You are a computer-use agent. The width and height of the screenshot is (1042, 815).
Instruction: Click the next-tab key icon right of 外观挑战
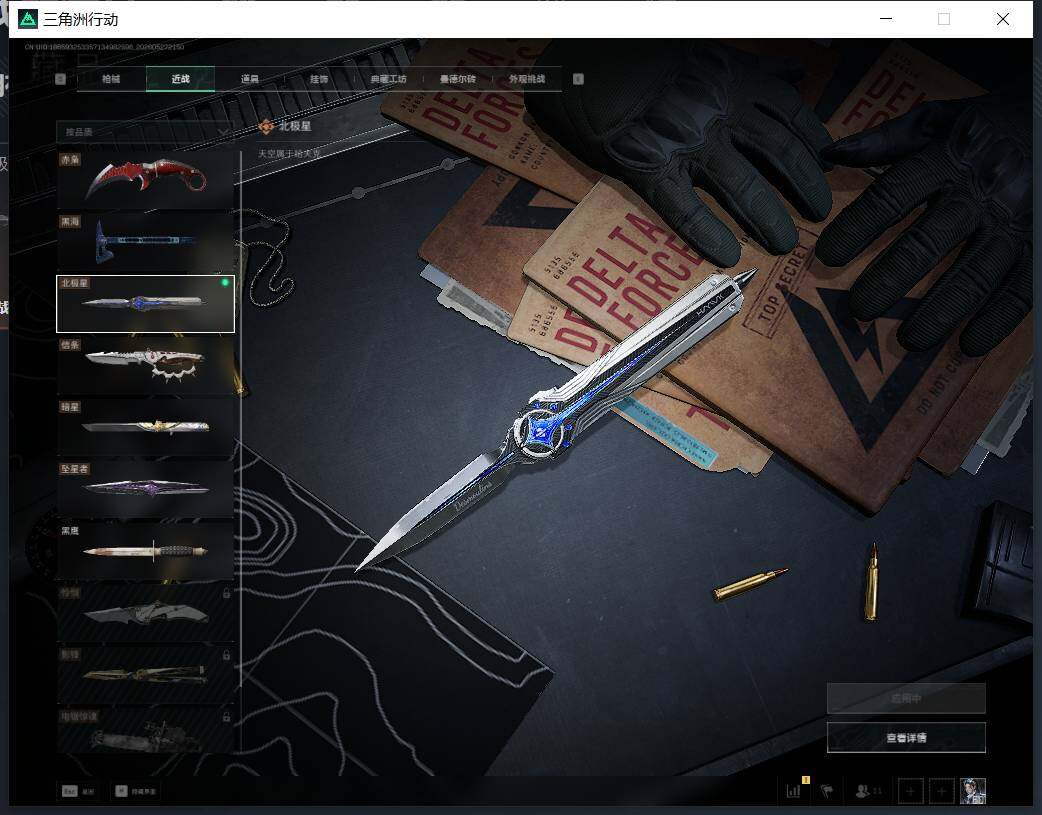(x=578, y=79)
